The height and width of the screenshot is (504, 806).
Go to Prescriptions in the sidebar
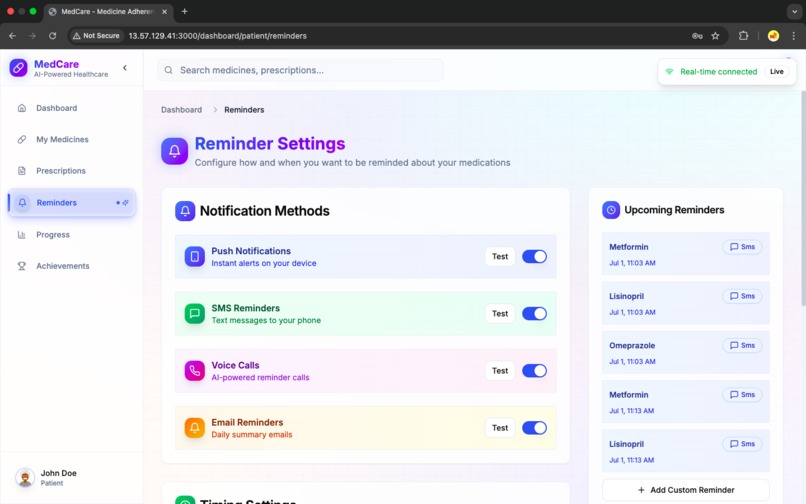pyautogui.click(x=71, y=171)
